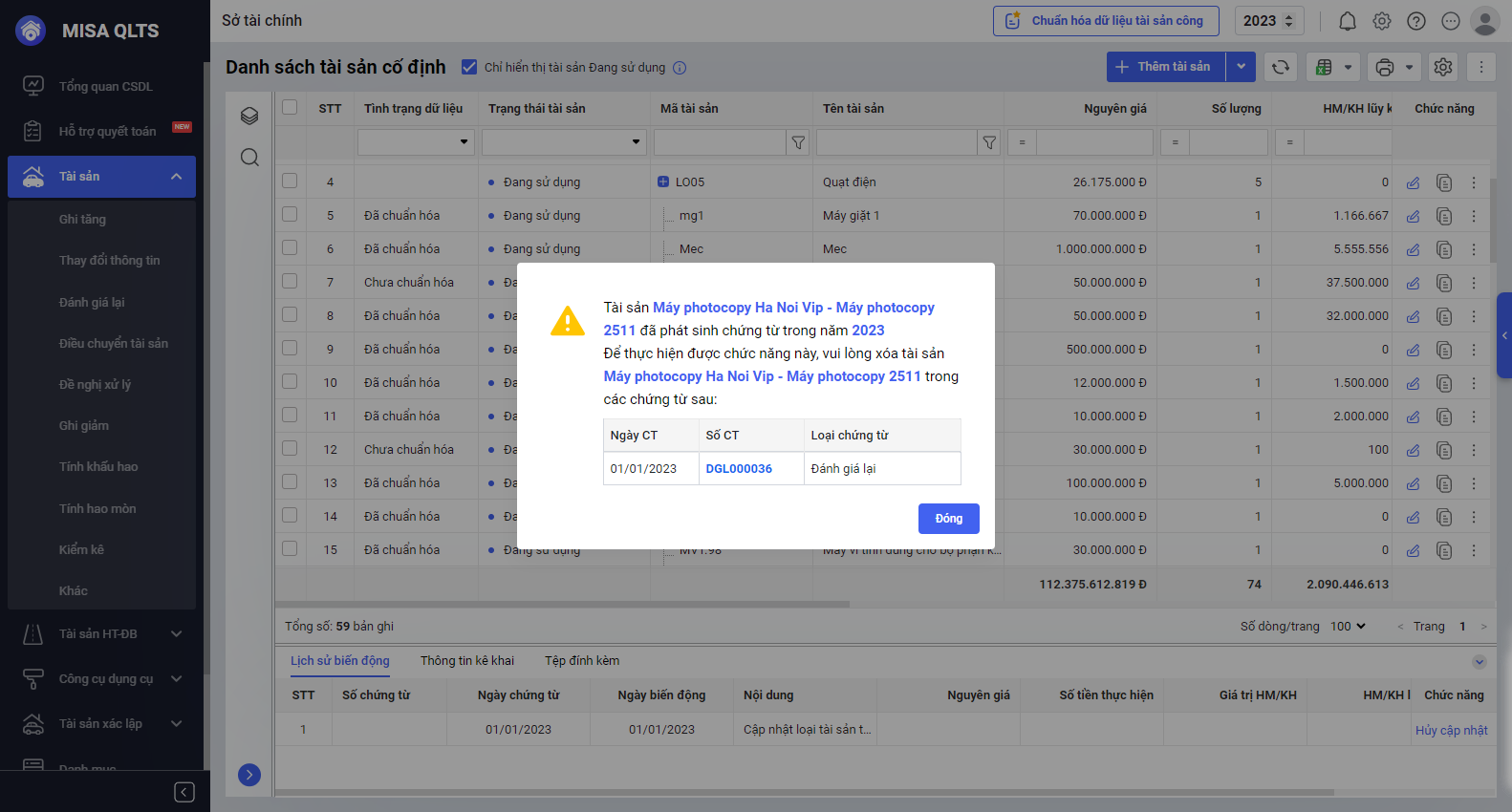The height and width of the screenshot is (812, 1512).
Task: Check the checkbox for row 5
Action: pyautogui.click(x=290, y=215)
